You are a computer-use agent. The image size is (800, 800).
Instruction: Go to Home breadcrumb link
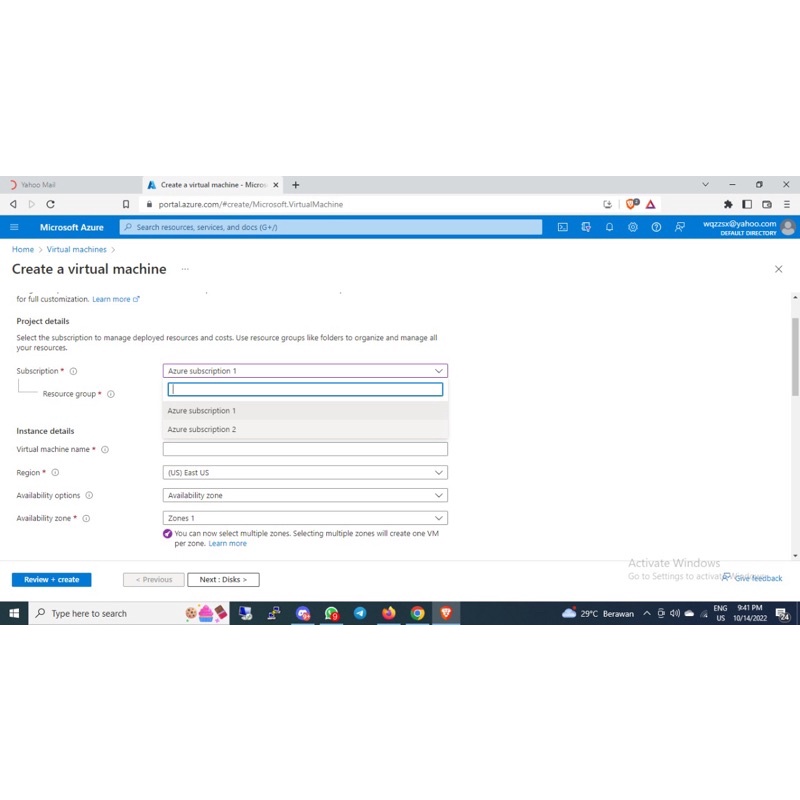pyautogui.click(x=23, y=249)
